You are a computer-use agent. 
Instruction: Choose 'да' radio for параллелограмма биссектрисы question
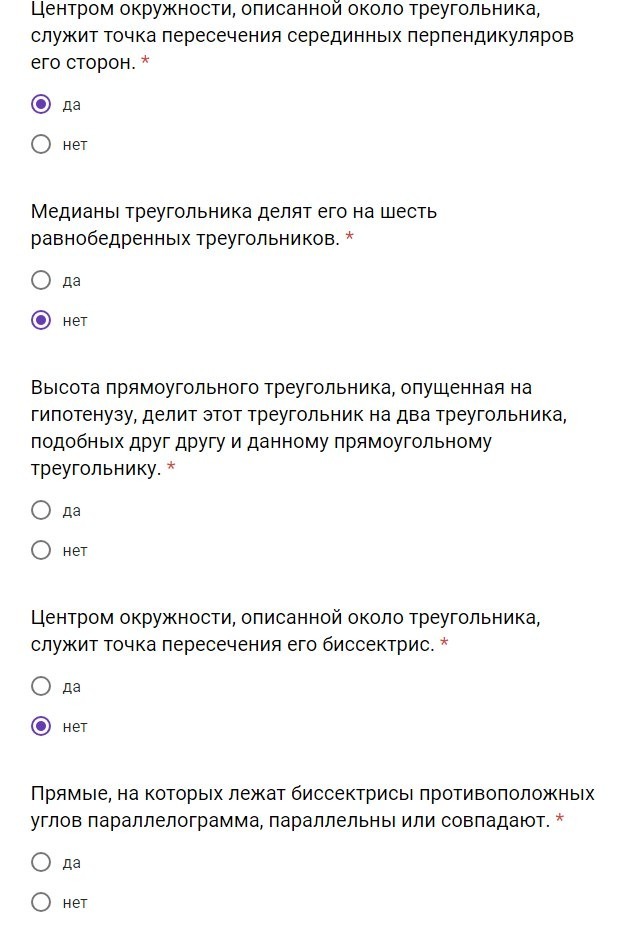(x=41, y=862)
